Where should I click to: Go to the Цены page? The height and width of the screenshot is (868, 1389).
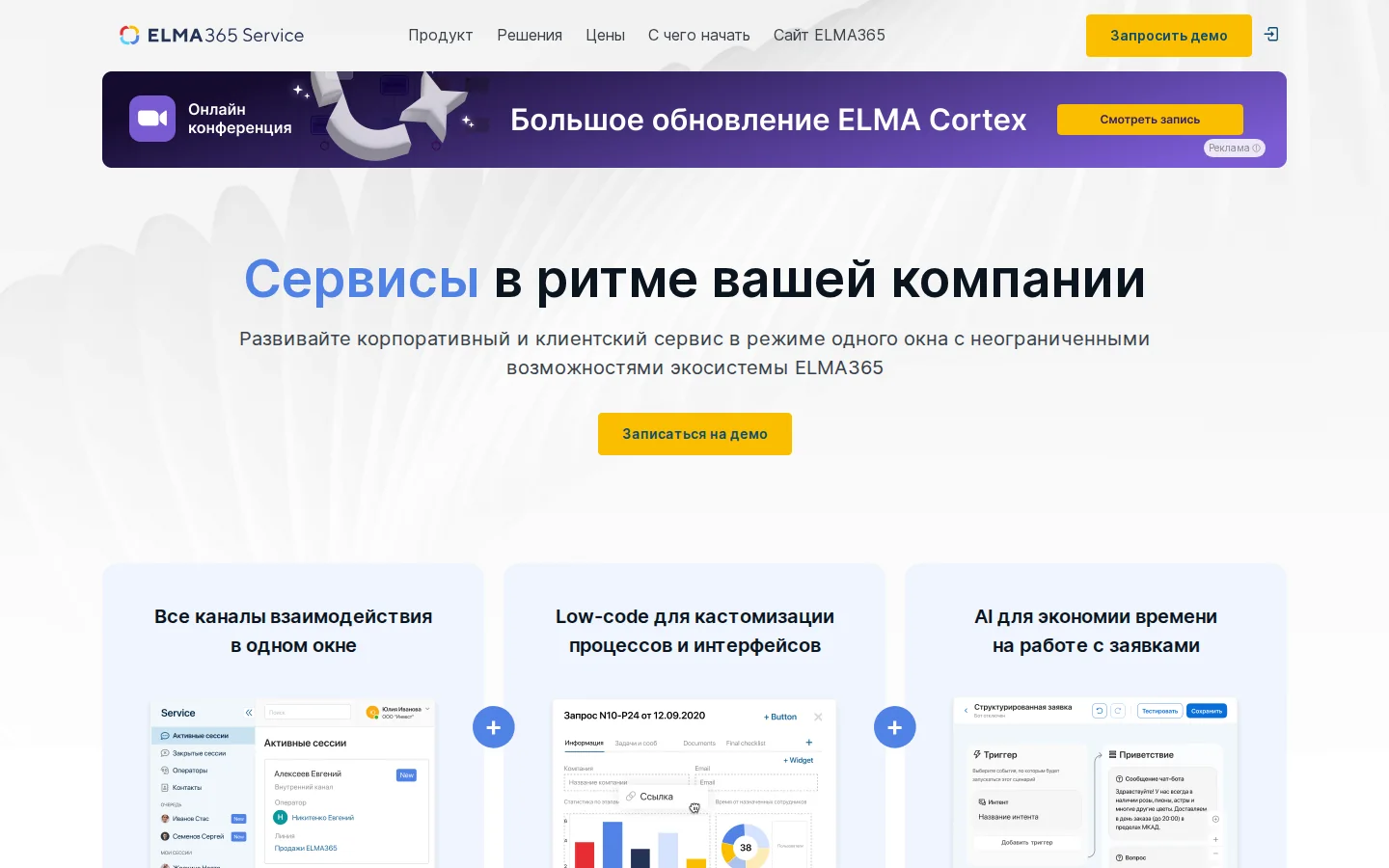point(605,35)
